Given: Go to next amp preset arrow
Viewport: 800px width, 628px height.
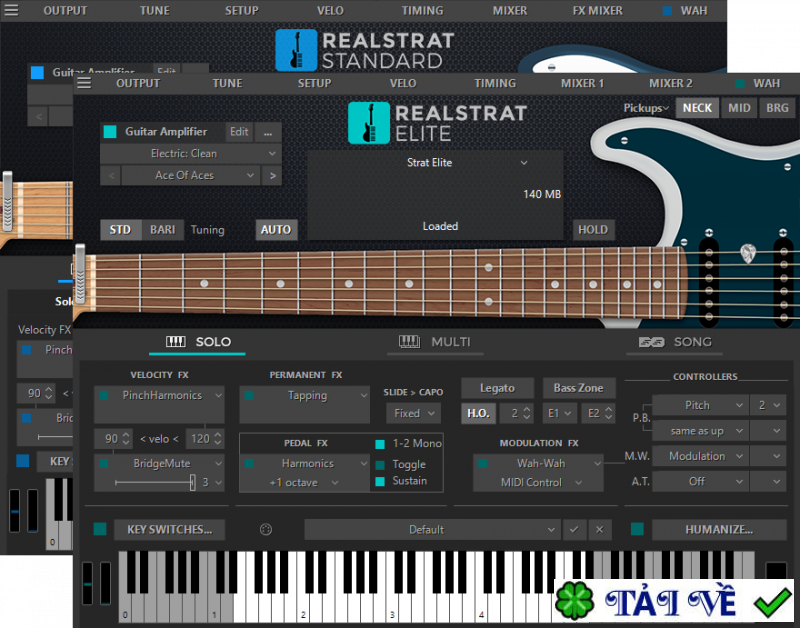Looking at the screenshot, I should 272,175.
